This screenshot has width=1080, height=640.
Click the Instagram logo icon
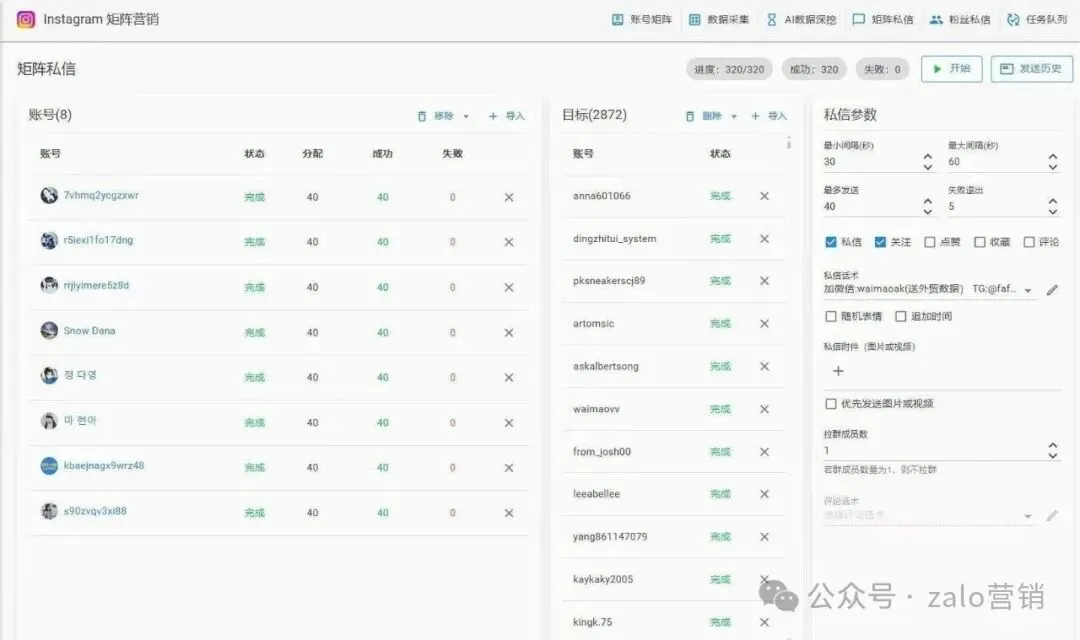click(24, 18)
